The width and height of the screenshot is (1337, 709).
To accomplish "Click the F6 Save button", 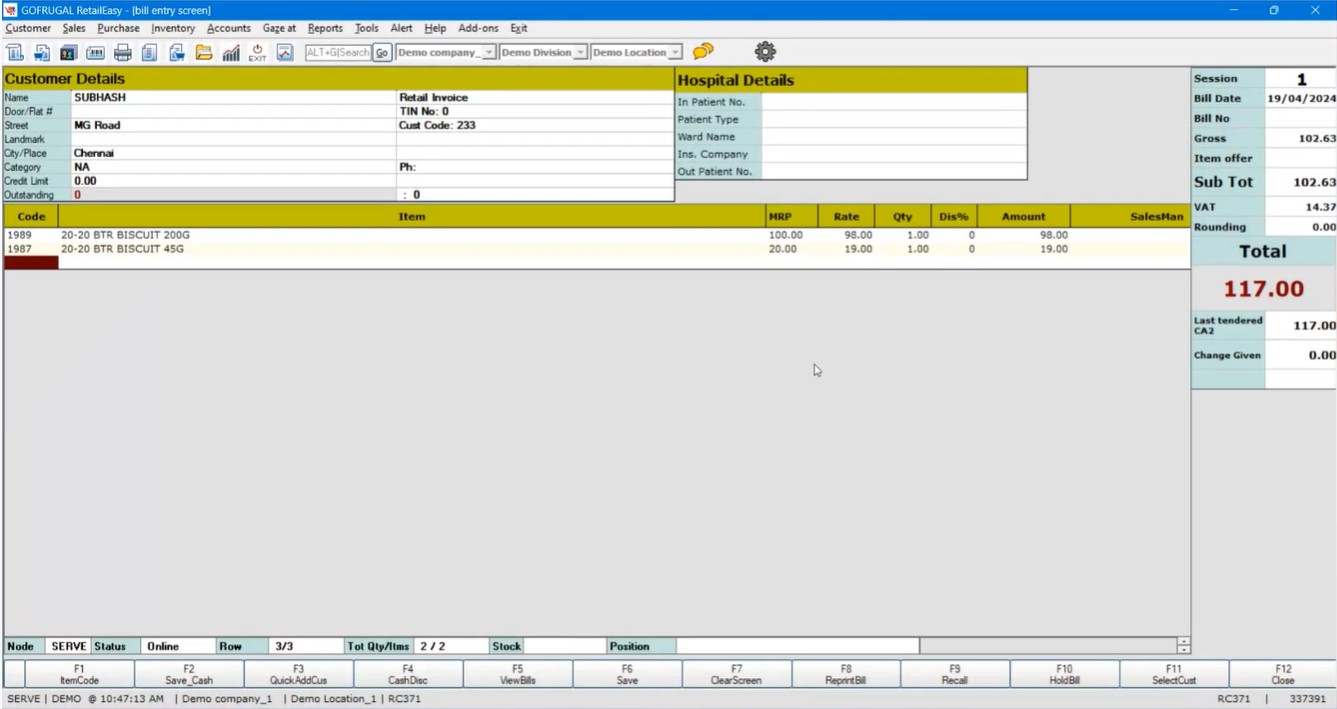I will (627, 674).
